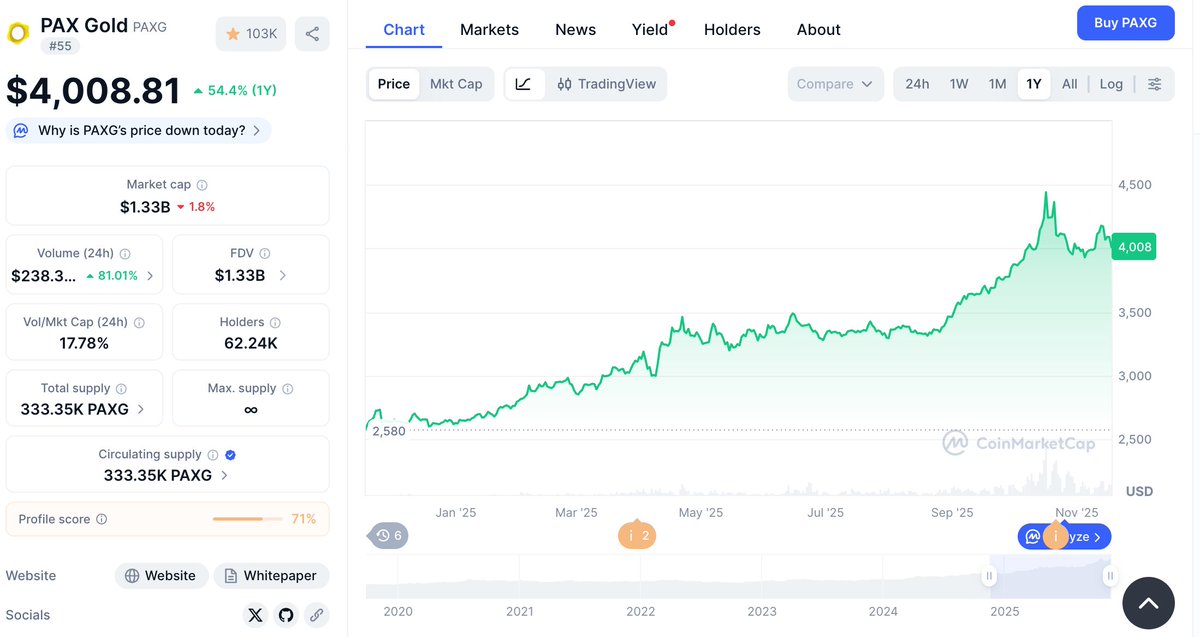Open the Whitepaper link
This screenshot has height=637, width=1200.
(x=271, y=575)
